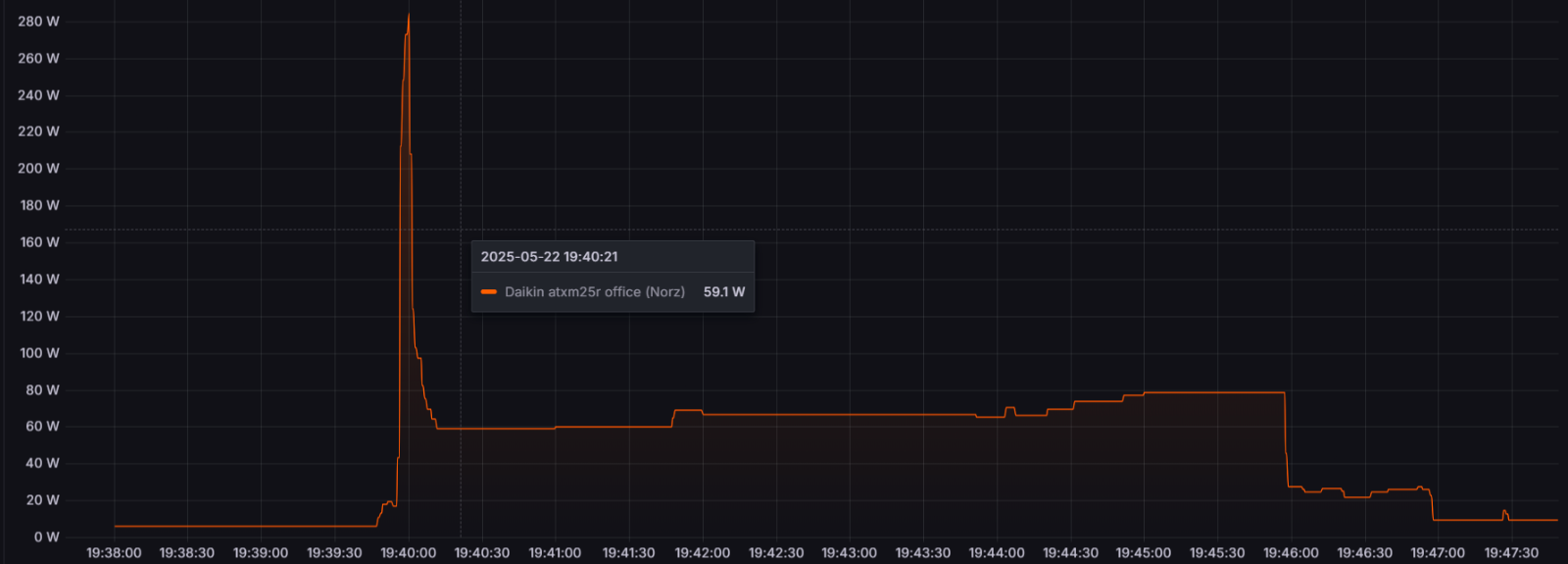Click the 19:42:00 time axis label

click(703, 553)
